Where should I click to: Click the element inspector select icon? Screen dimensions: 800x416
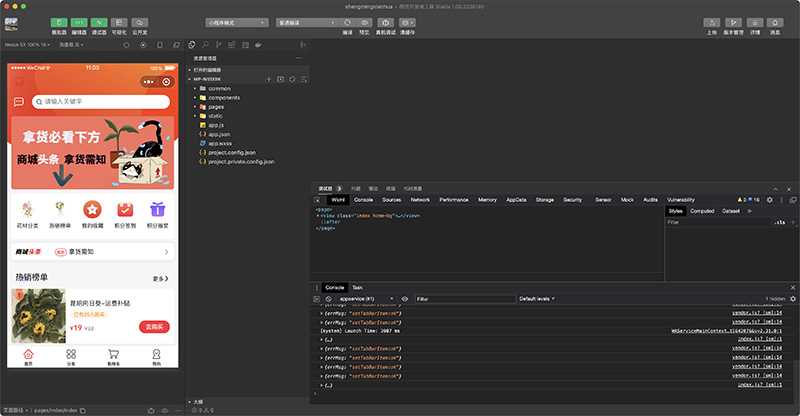(317, 200)
